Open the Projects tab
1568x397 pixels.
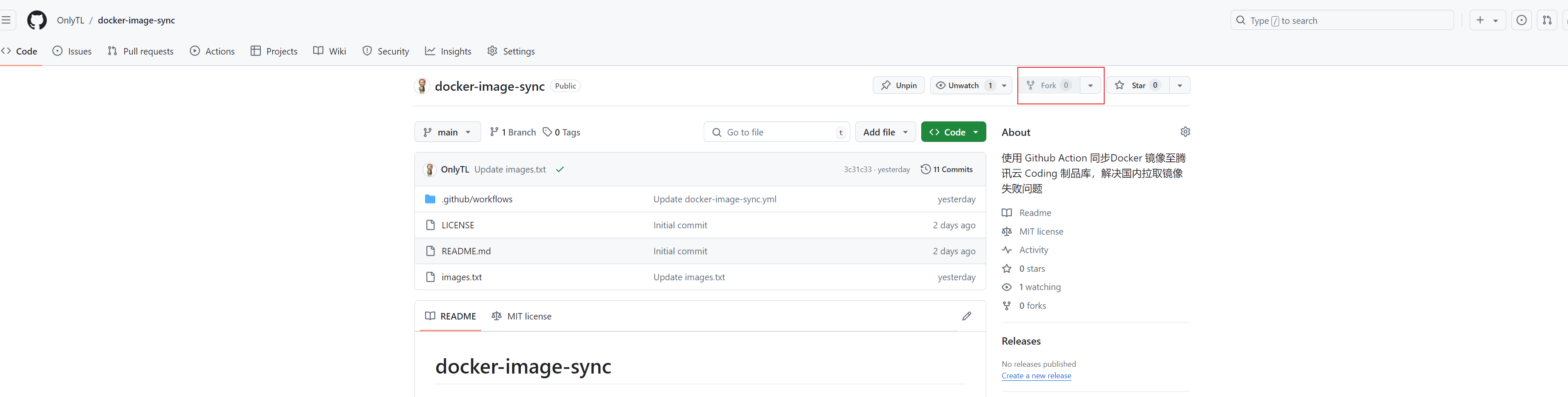274,51
